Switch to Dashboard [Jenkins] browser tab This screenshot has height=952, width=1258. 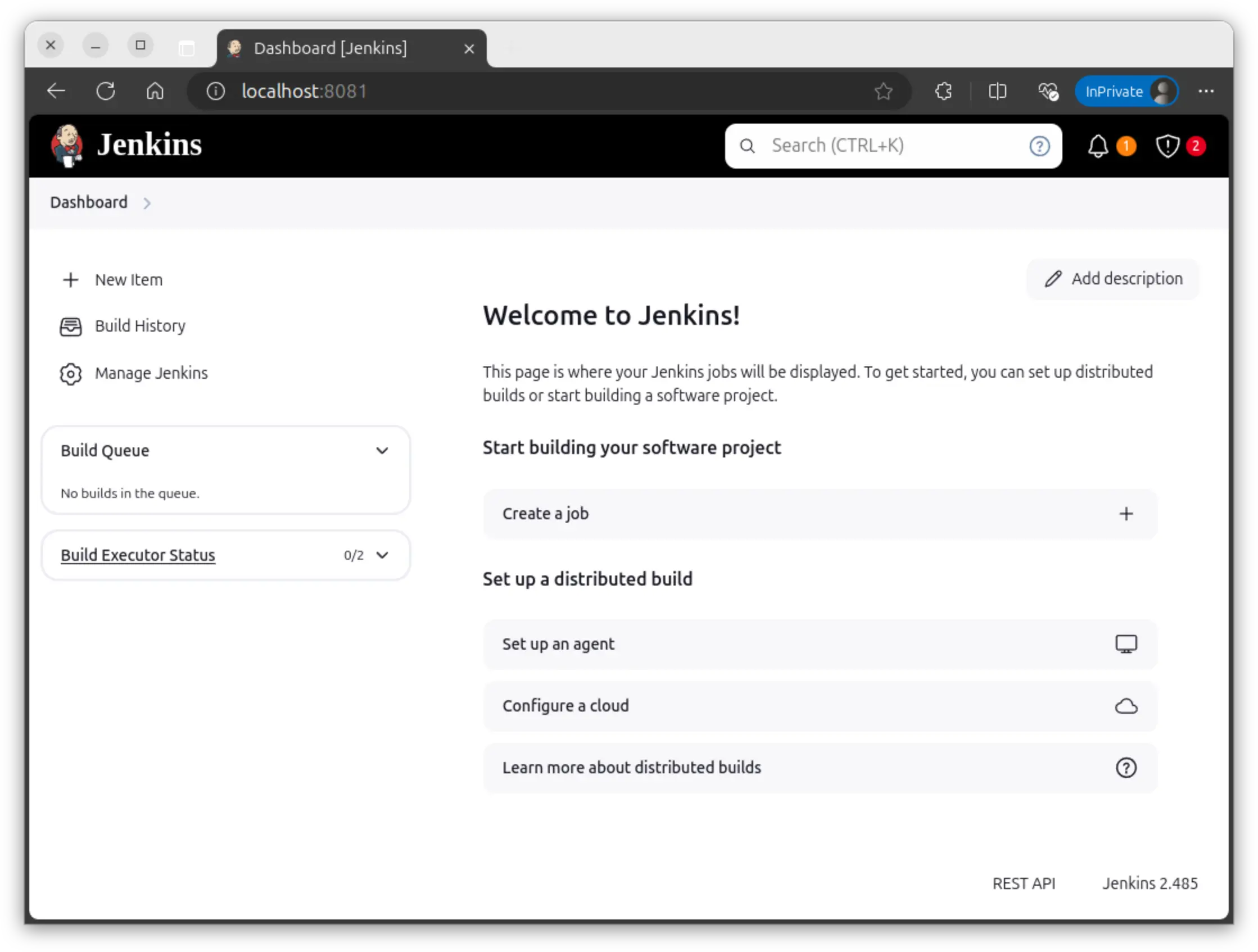point(330,48)
